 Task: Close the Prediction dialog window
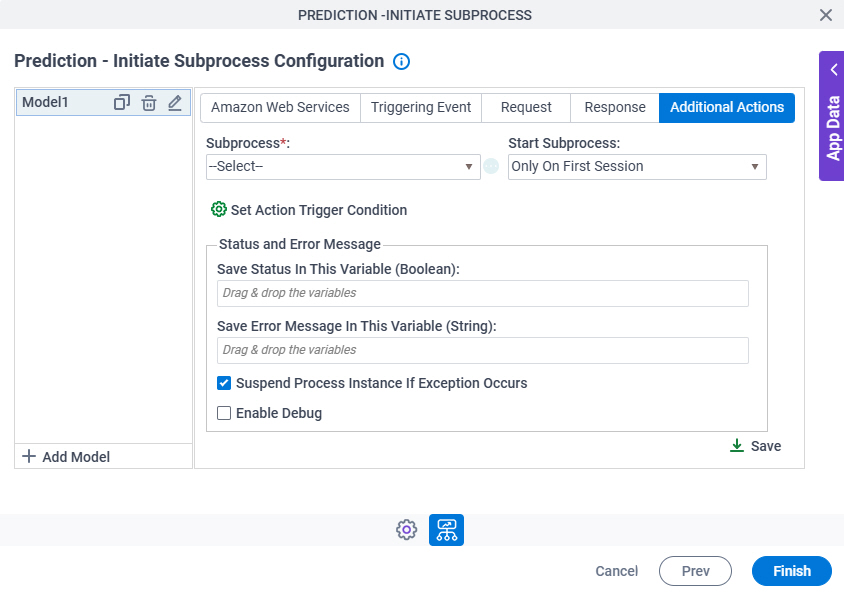tap(826, 15)
